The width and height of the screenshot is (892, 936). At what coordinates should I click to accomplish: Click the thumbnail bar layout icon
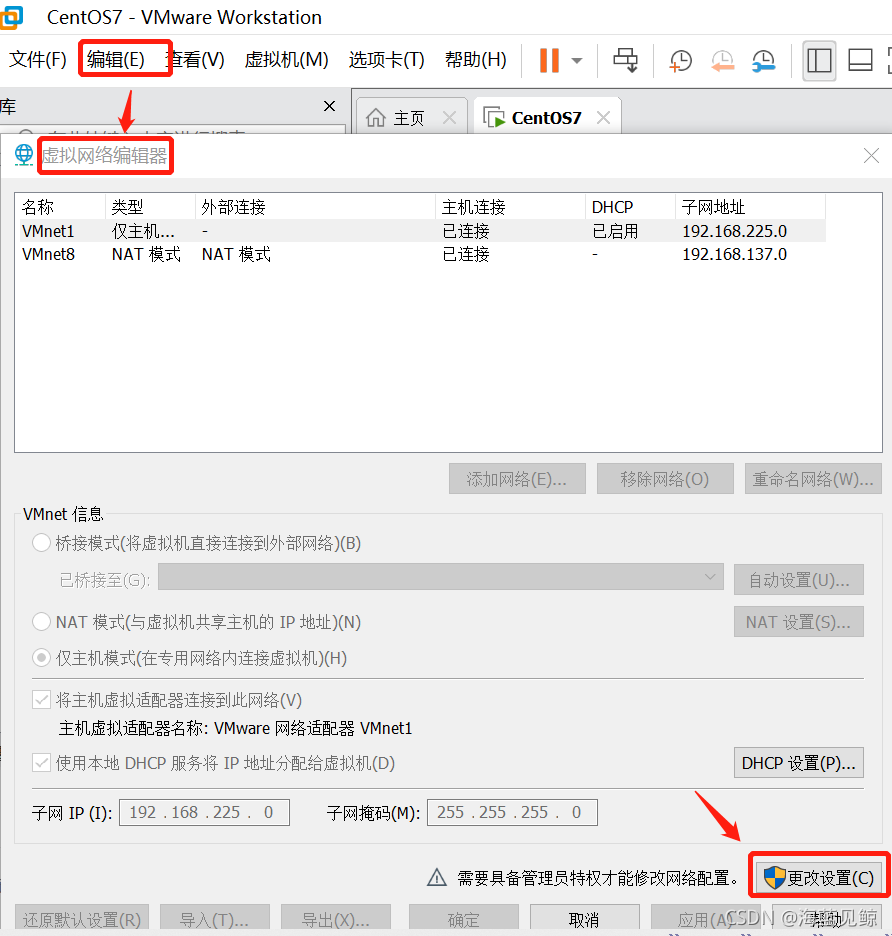(860, 60)
